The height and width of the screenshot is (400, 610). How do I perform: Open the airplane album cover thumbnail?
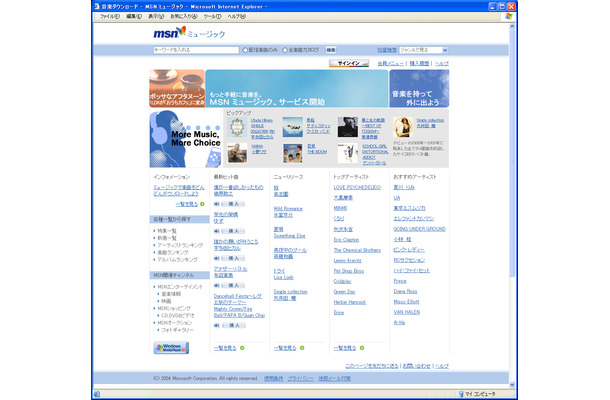(292, 127)
